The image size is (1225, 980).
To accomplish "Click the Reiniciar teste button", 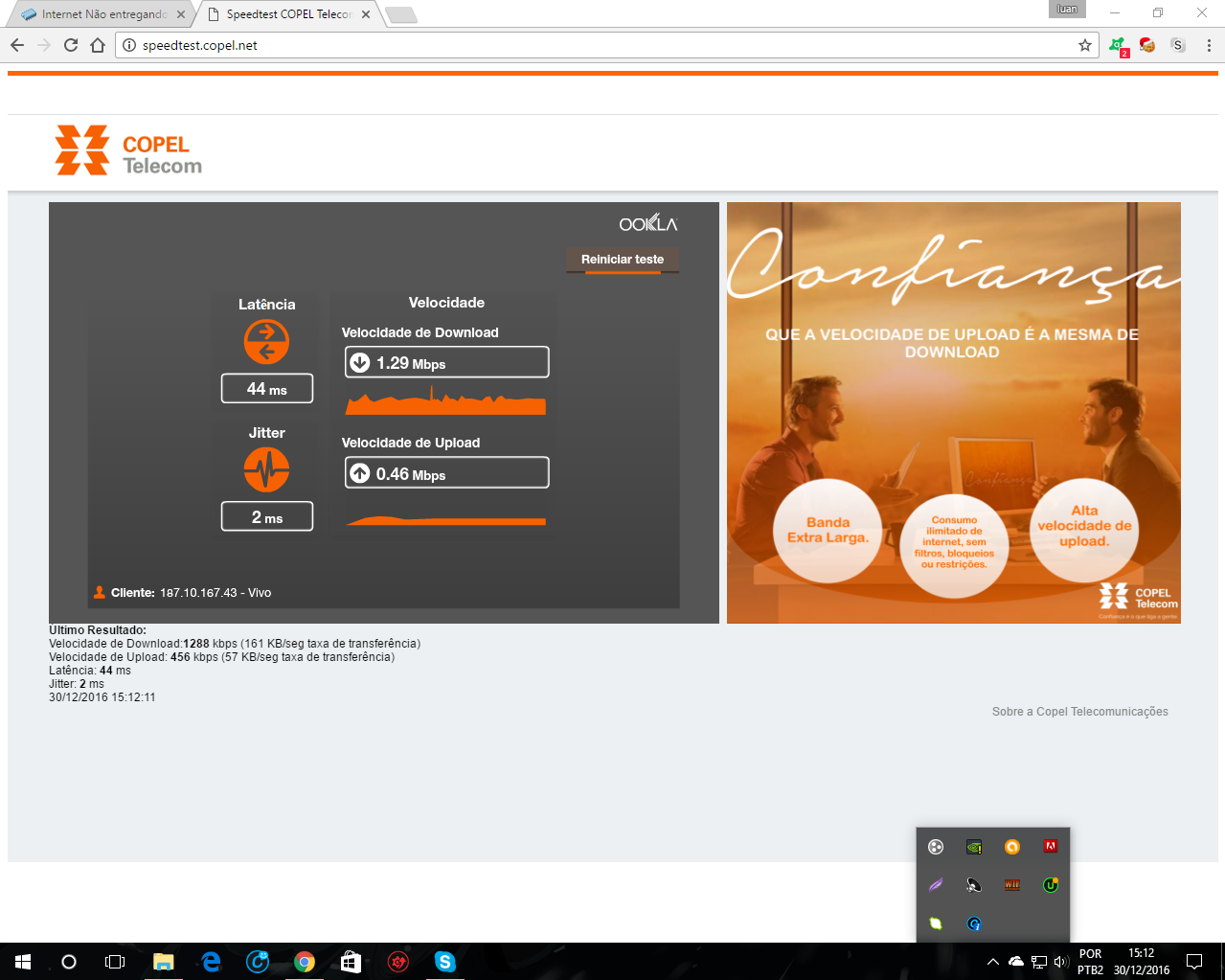I will (623, 260).
